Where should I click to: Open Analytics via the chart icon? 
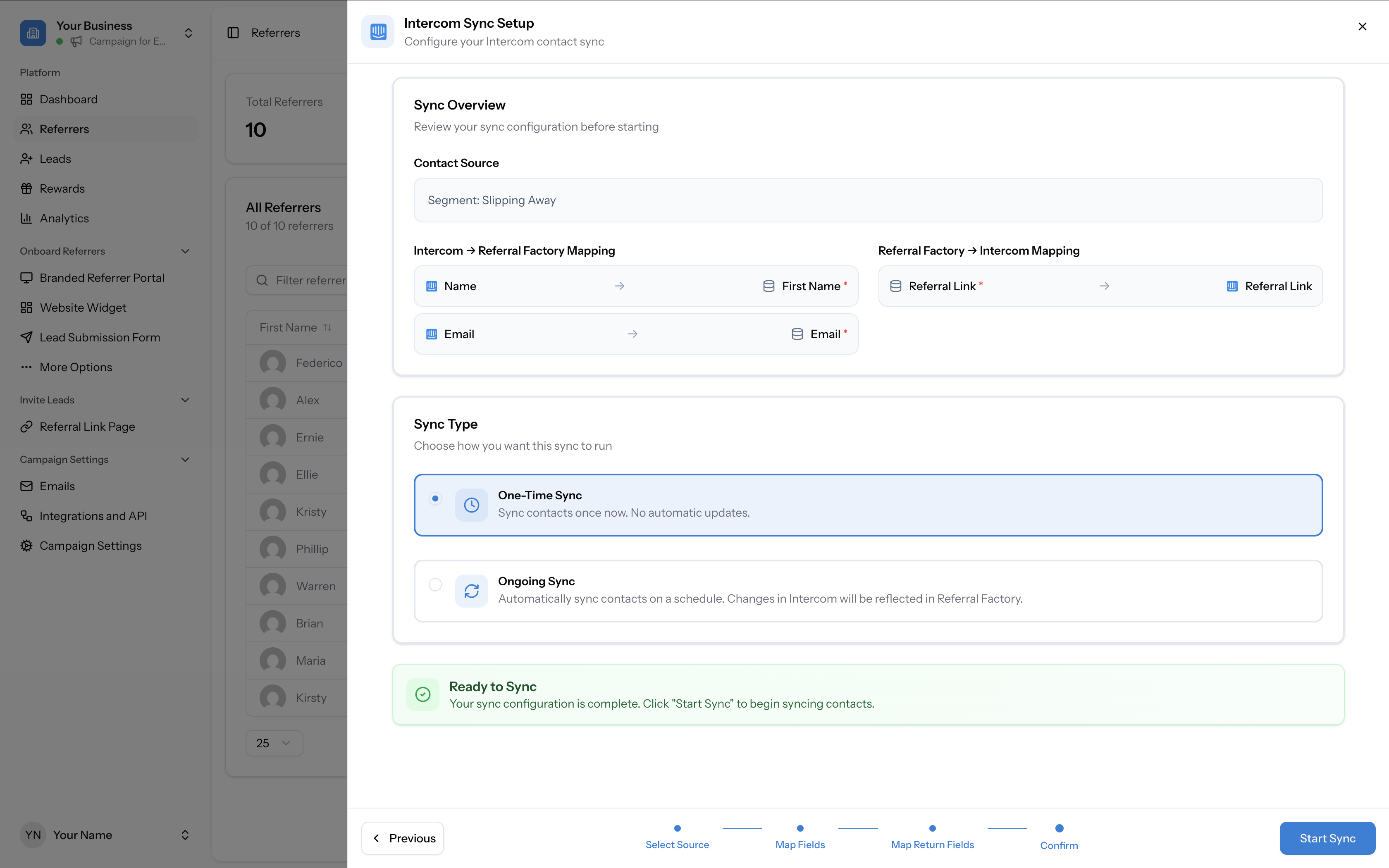26,218
